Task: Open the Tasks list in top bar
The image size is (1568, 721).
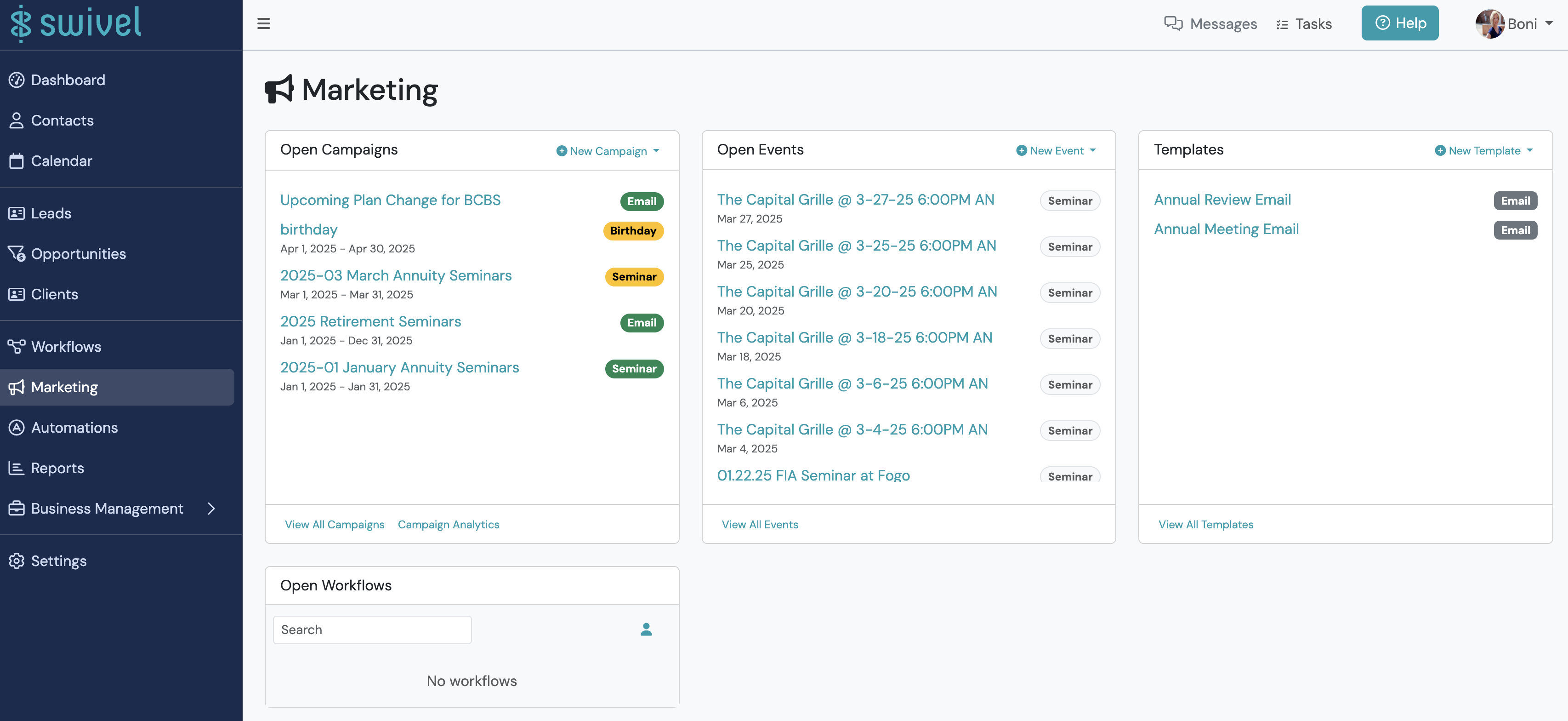Action: click(1304, 24)
